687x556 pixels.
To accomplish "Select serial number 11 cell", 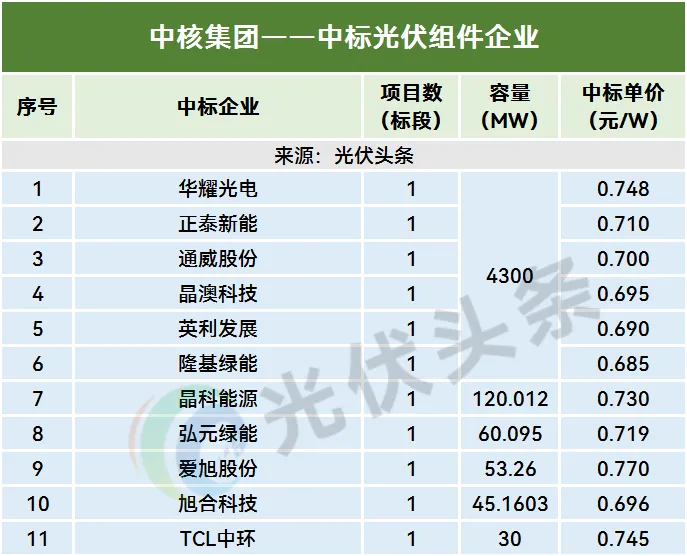I will click(37, 538).
